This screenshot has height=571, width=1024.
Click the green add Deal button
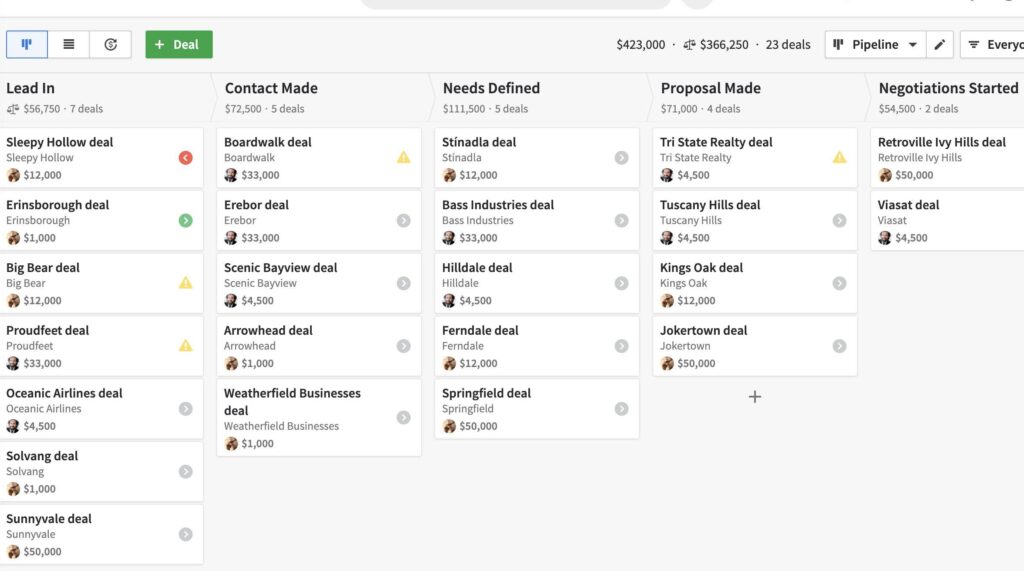tap(179, 44)
